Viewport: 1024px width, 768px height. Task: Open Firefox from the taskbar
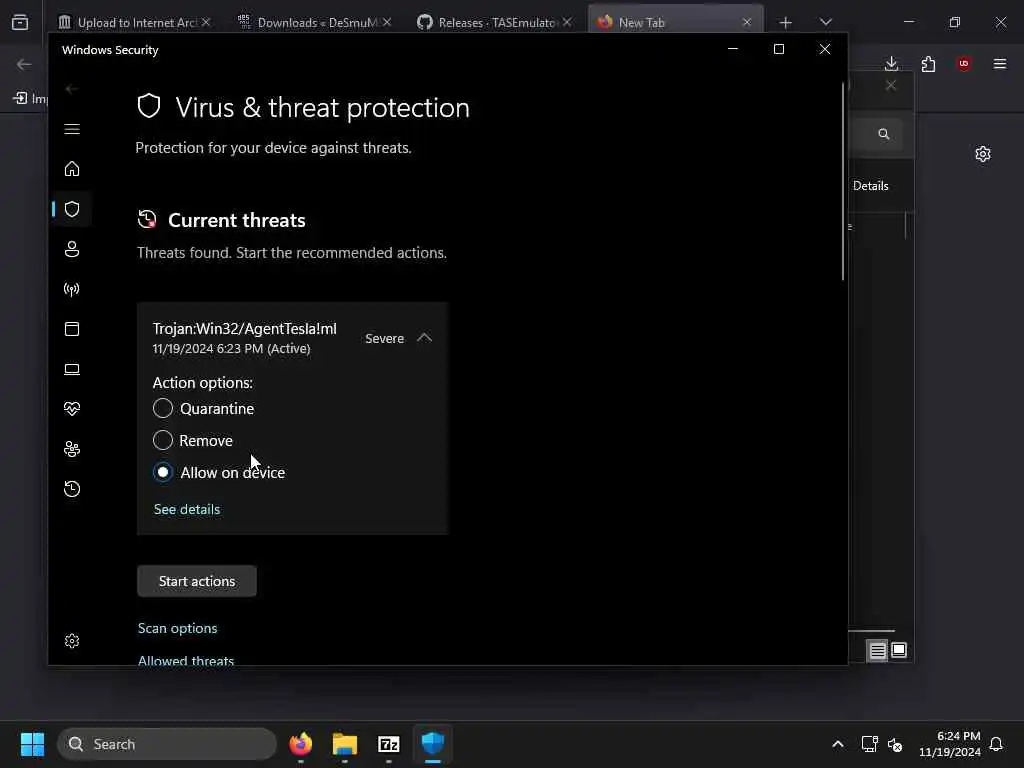click(300, 744)
